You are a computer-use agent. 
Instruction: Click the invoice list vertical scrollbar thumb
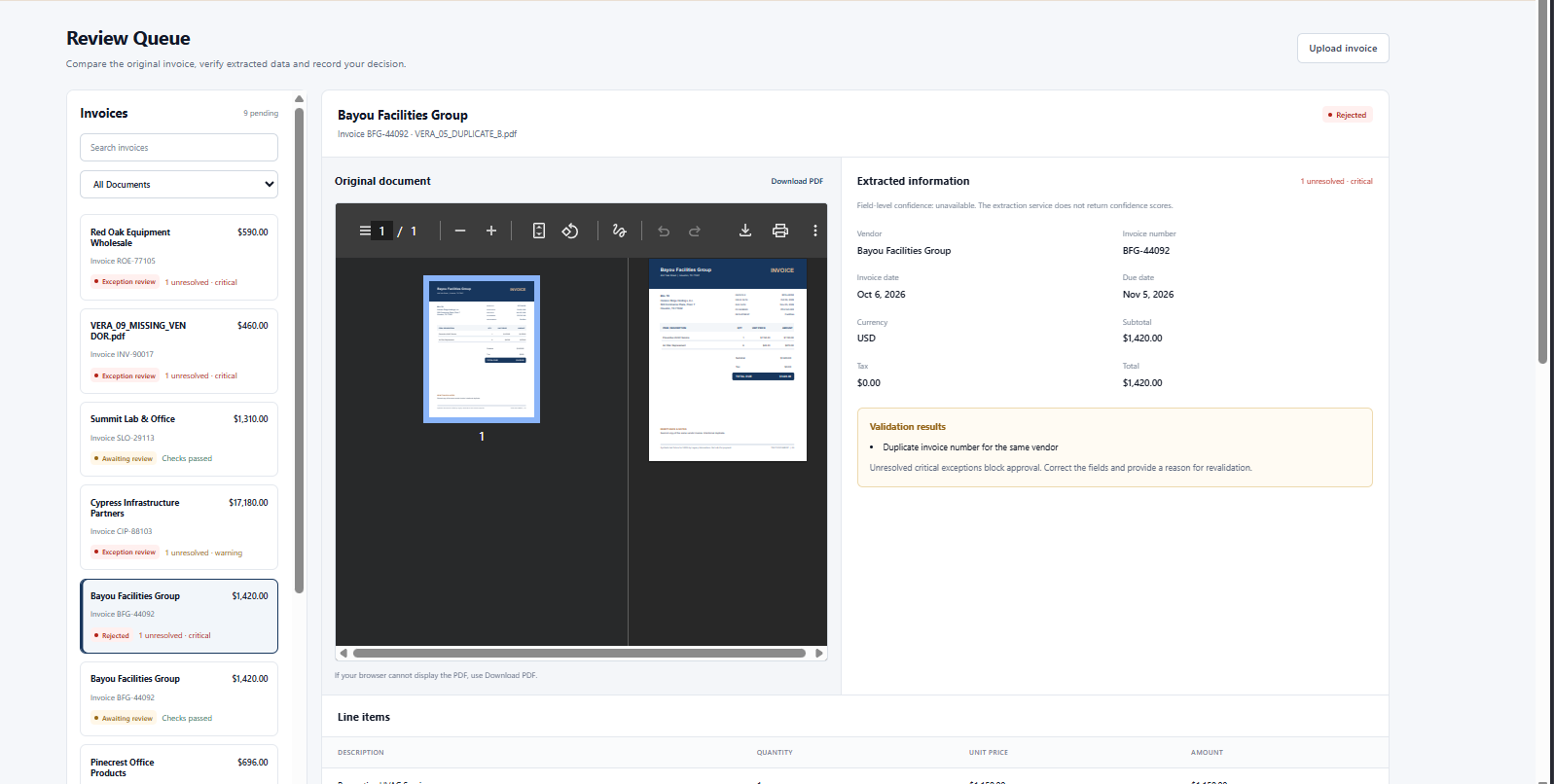299,350
